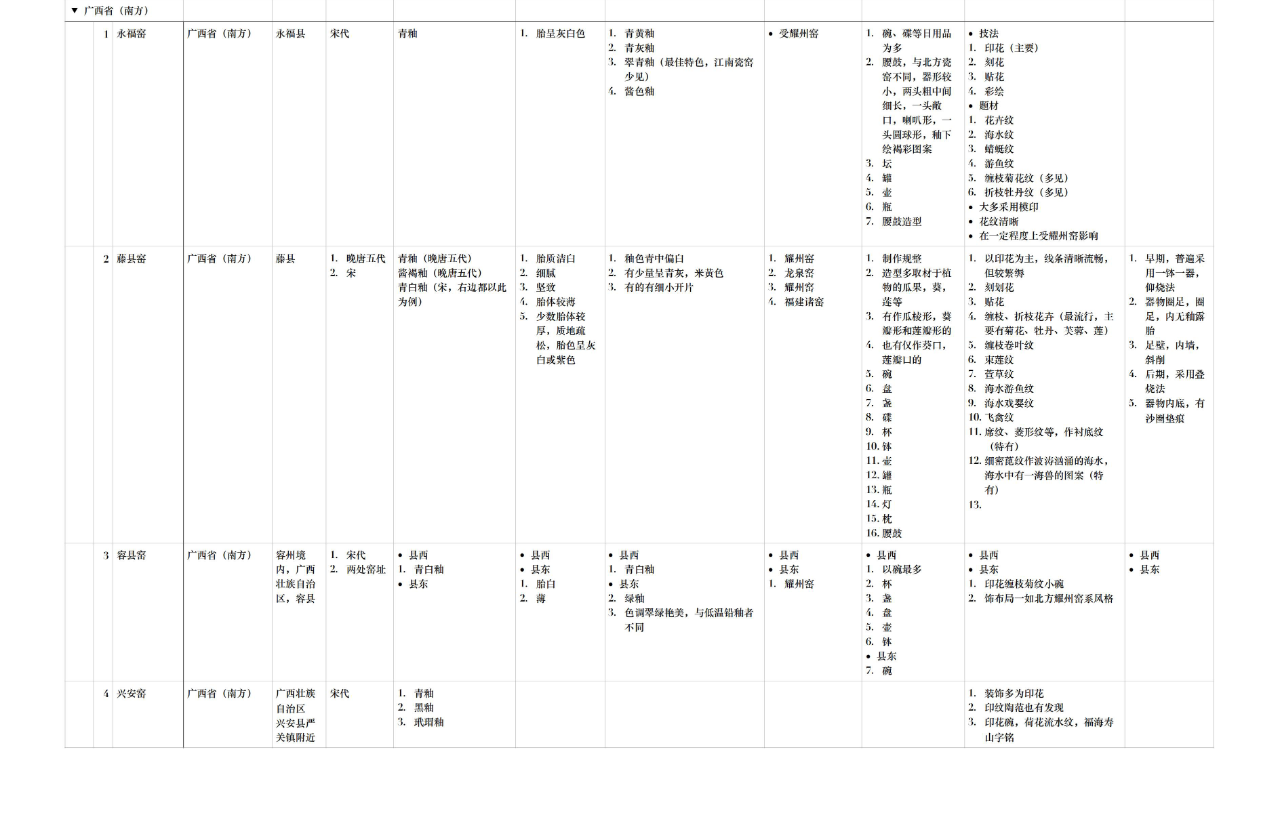Click the 广西省（南方）cell in 兴安窑 row
This screenshot has height=814, width=1280.
pos(219,693)
